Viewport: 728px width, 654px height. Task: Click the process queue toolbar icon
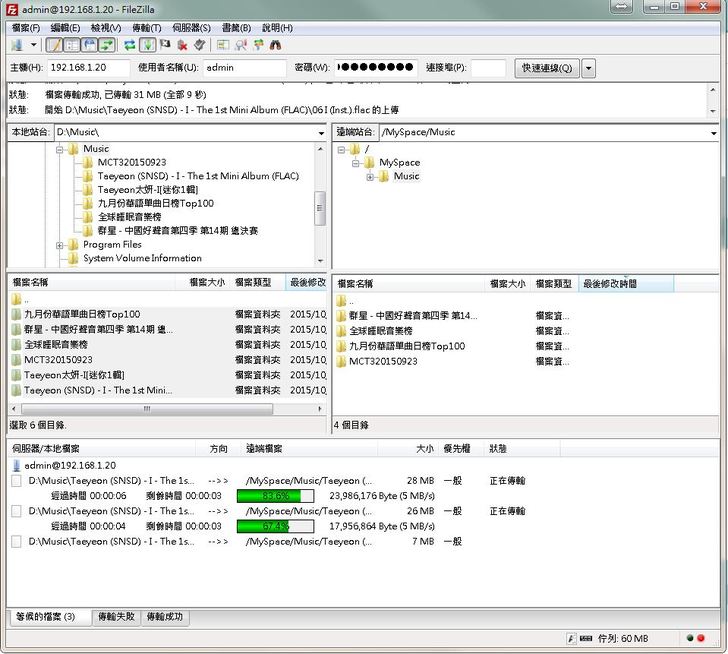148,45
